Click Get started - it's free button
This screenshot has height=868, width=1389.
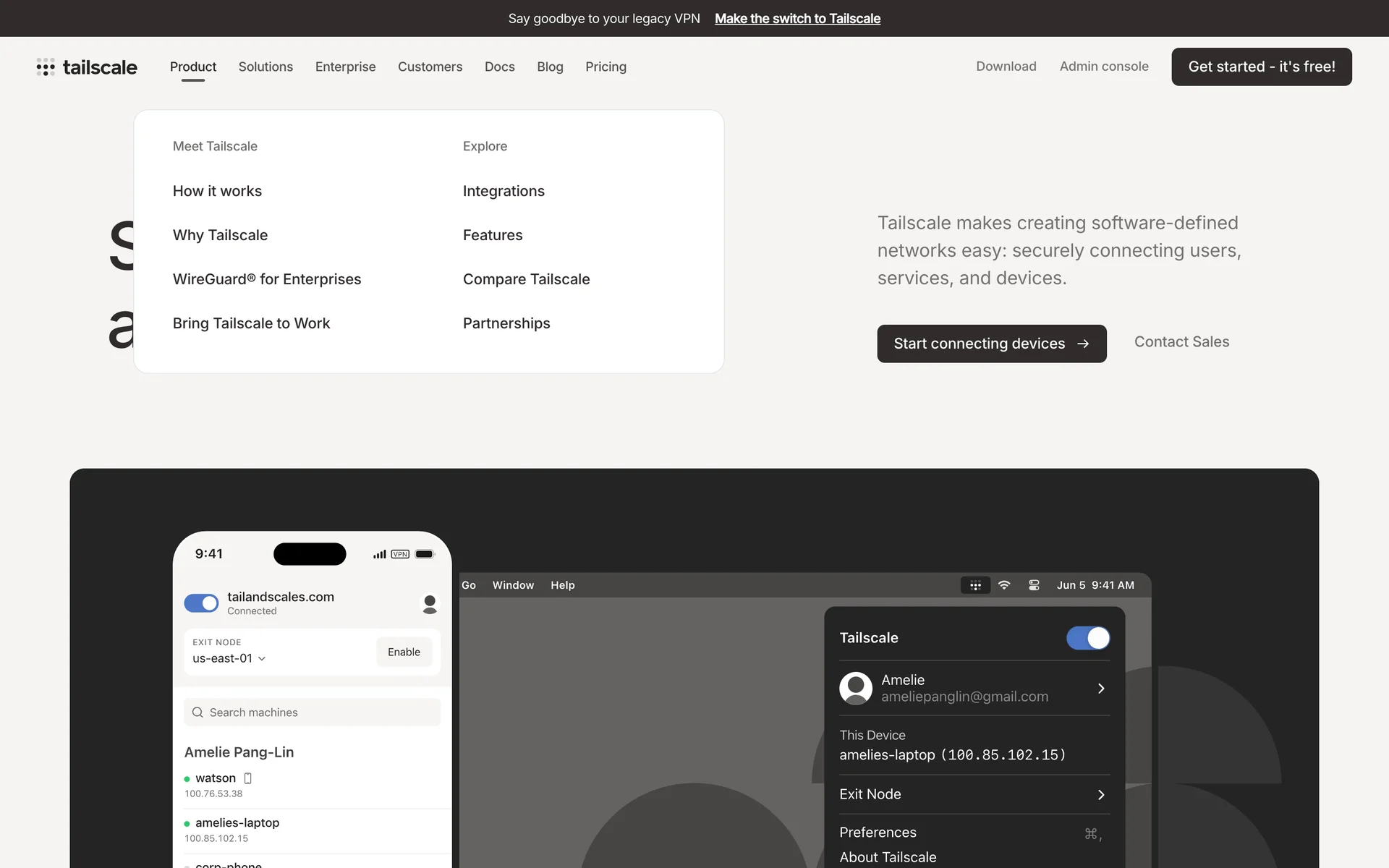(1261, 67)
